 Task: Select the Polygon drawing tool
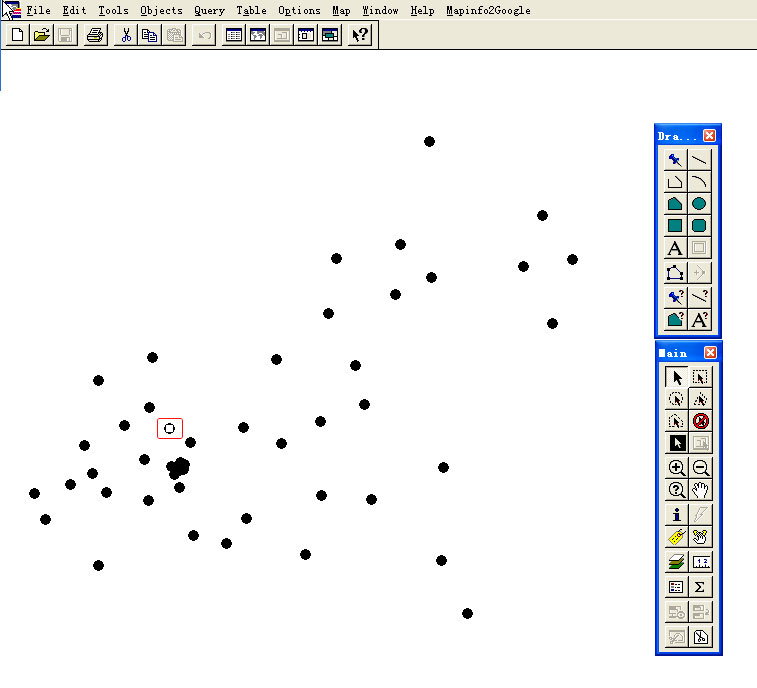click(675, 204)
